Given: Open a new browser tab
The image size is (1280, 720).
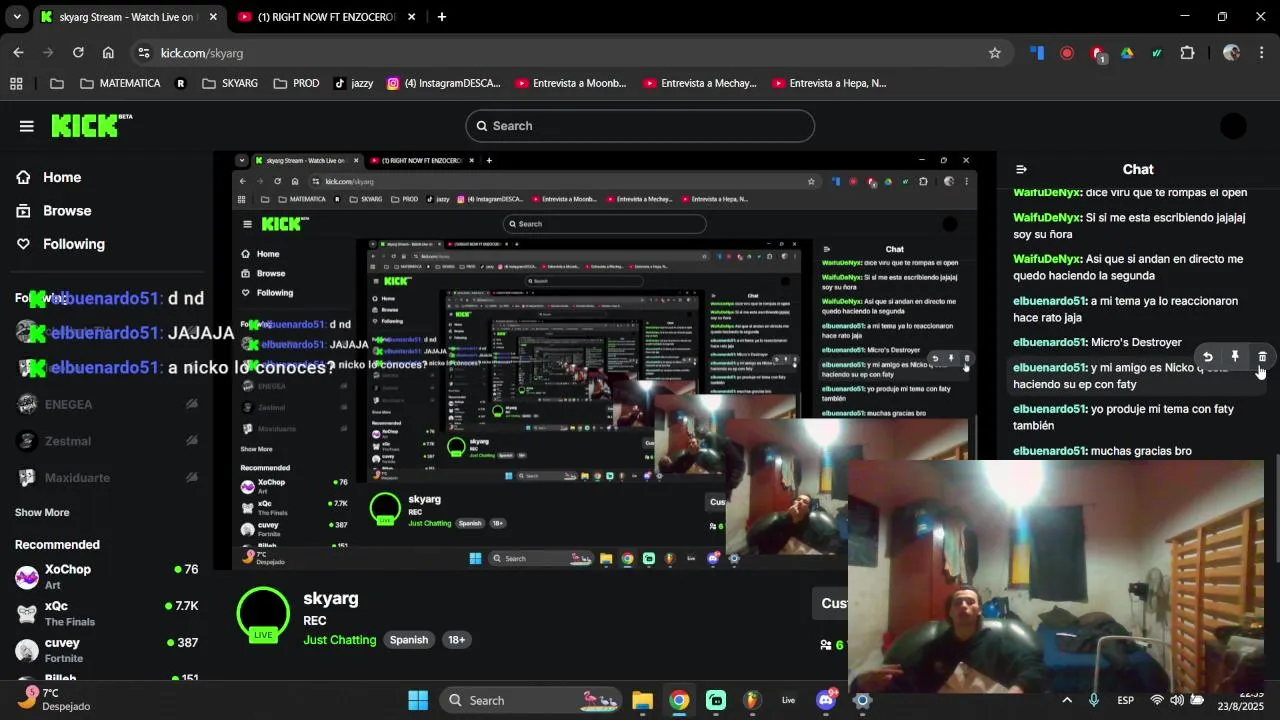Looking at the screenshot, I should (x=441, y=17).
